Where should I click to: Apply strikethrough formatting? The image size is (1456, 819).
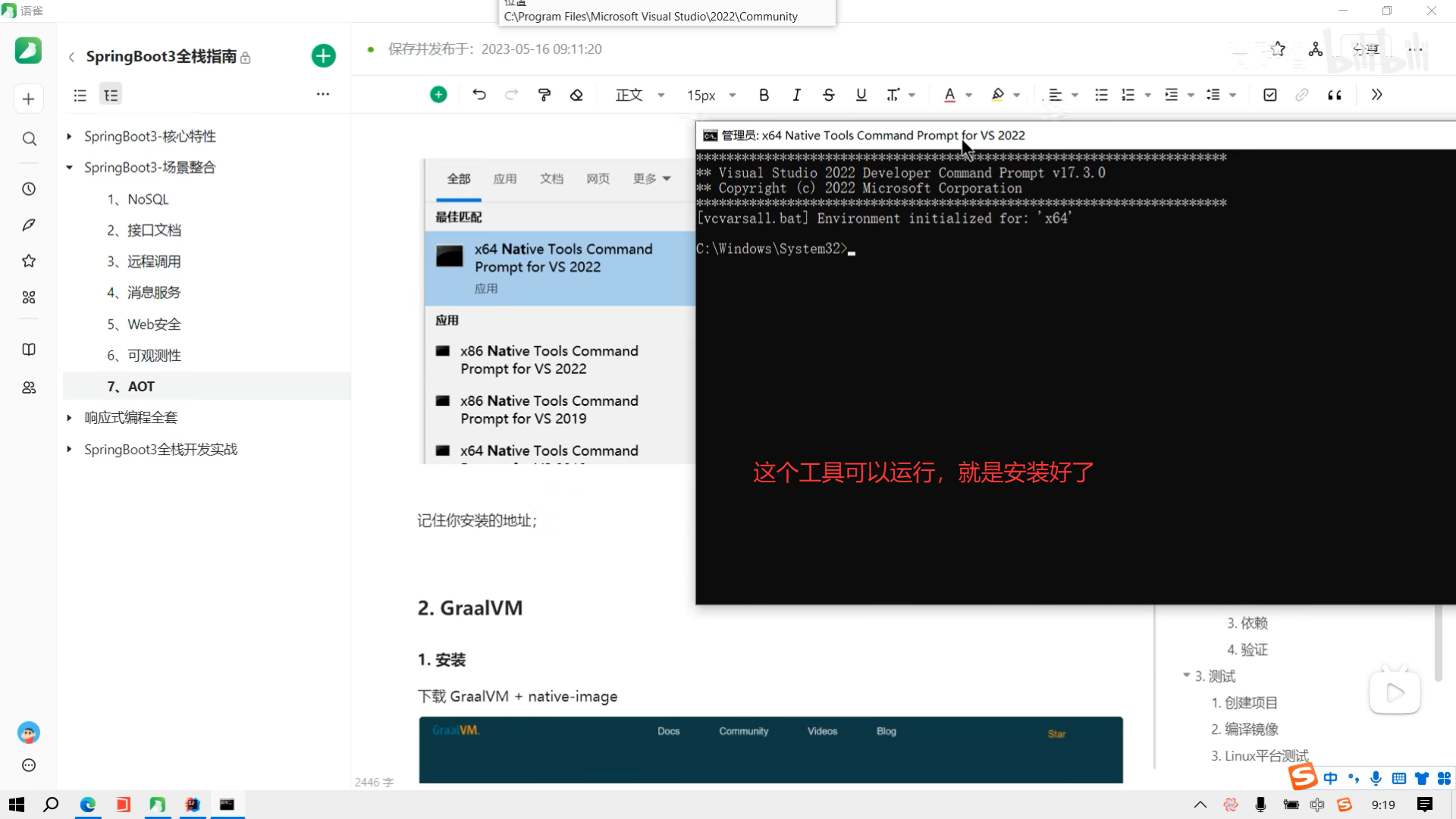828,95
